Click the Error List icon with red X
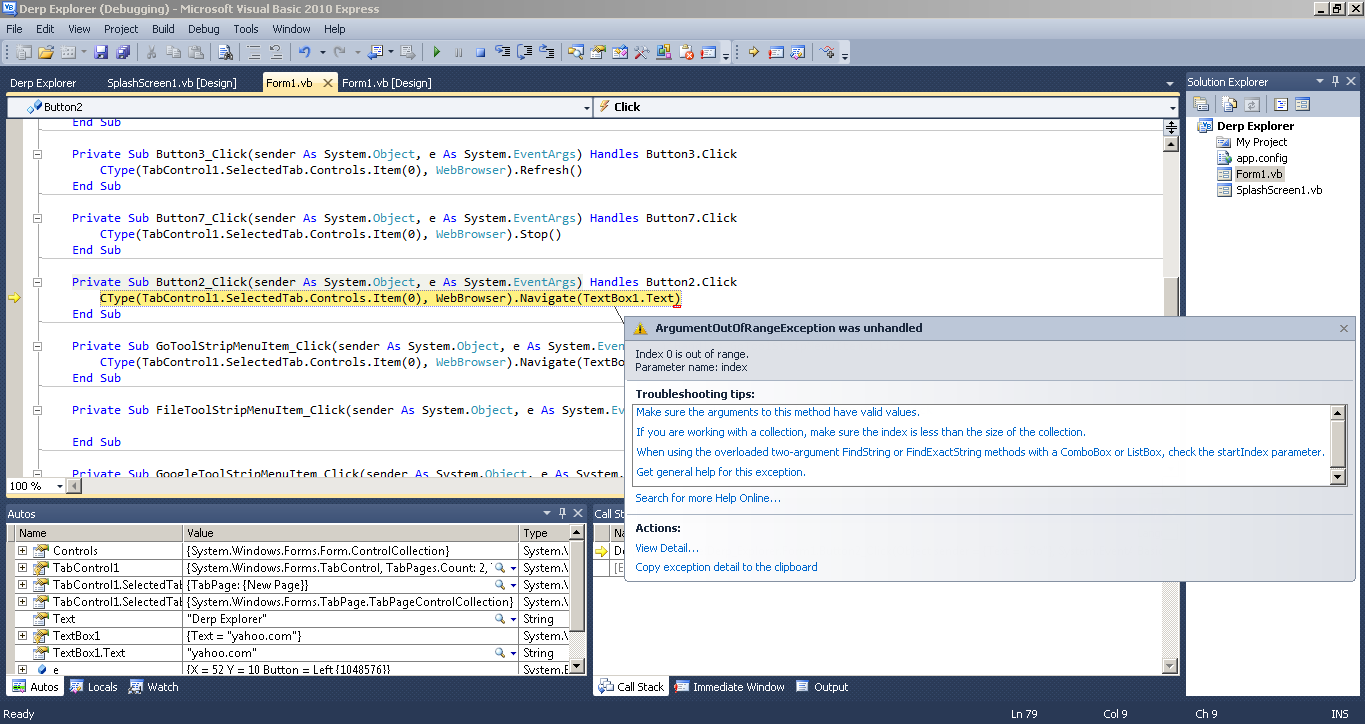The width and height of the screenshot is (1365, 724). tap(686, 52)
